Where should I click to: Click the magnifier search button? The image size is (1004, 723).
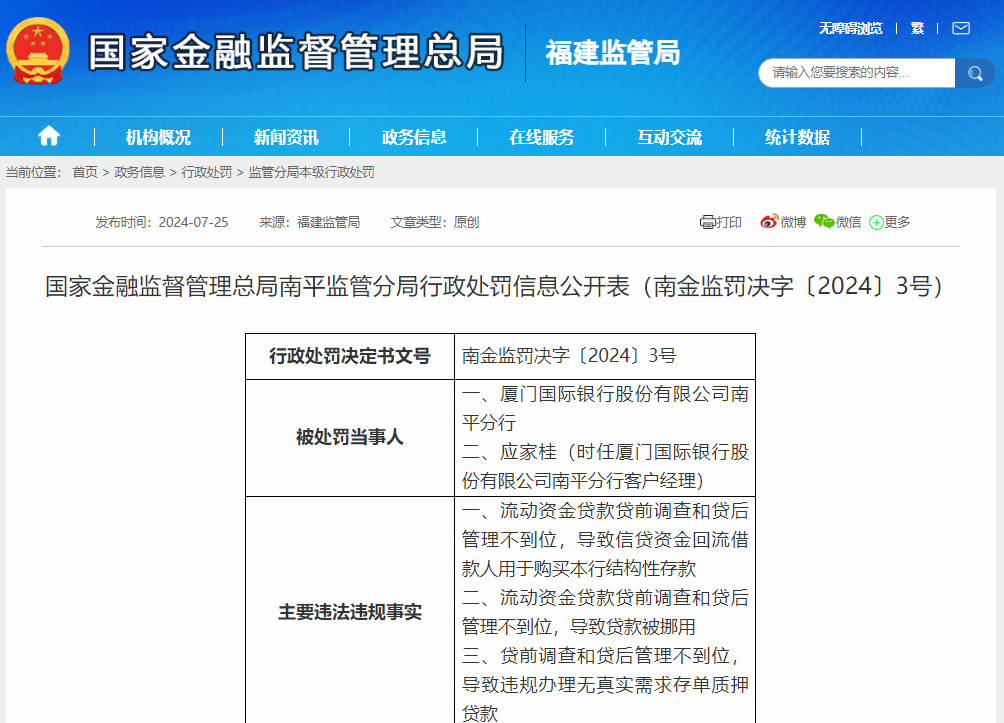(x=975, y=73)
